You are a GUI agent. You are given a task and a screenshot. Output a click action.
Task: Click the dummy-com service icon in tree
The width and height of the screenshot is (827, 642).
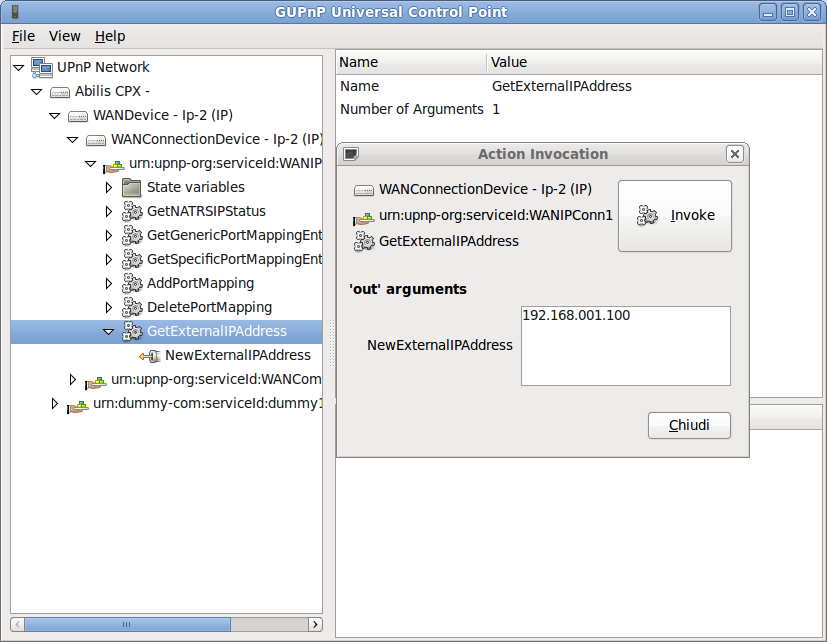(78, 404)
